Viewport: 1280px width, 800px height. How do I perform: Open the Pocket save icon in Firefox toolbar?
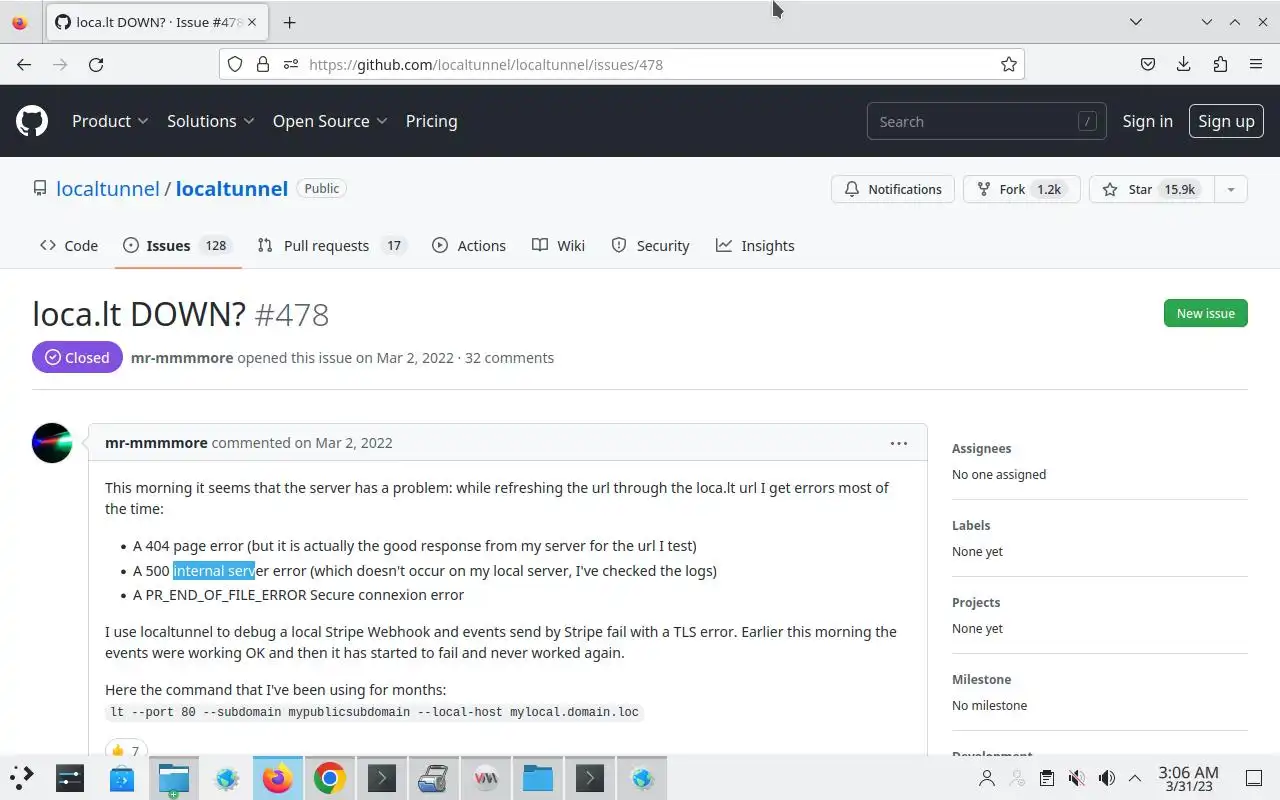pyautogui.click(x=1148, y=64)
